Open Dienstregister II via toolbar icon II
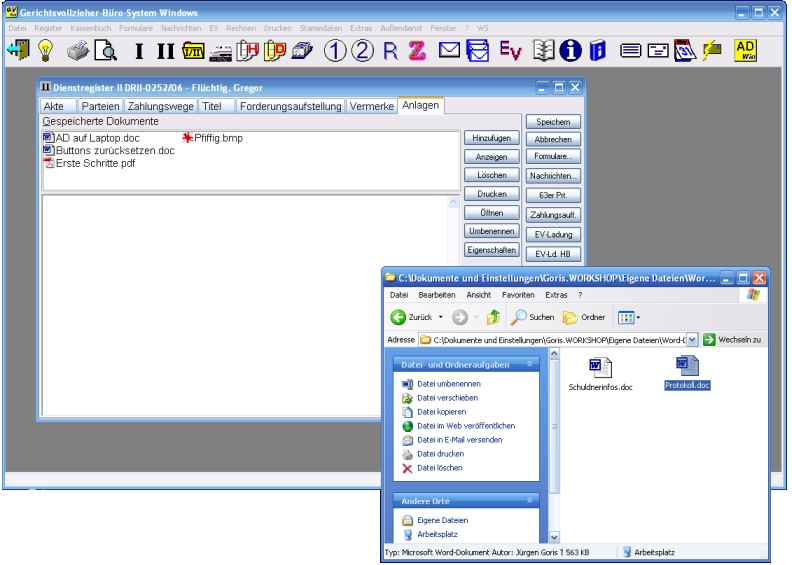 (x=165, y=50)
